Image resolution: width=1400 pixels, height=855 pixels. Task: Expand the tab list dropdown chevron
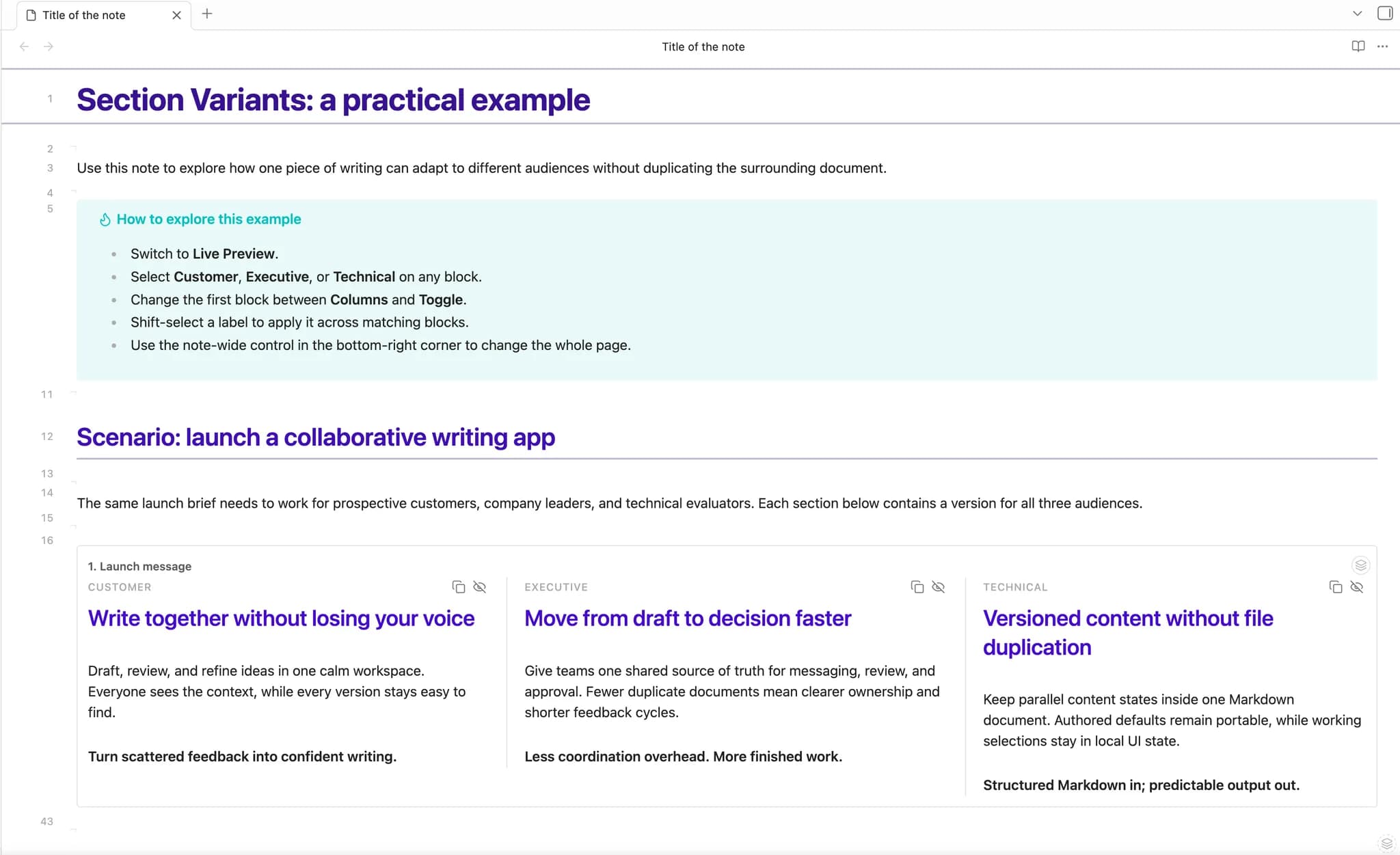(1357, 14)
